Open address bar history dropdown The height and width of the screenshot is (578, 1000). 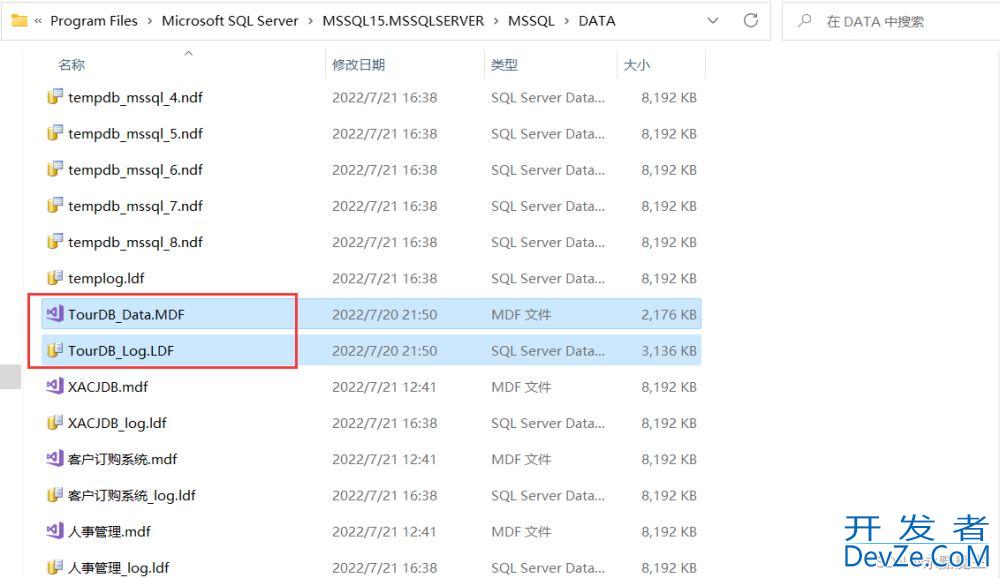(x=713, y=21)
